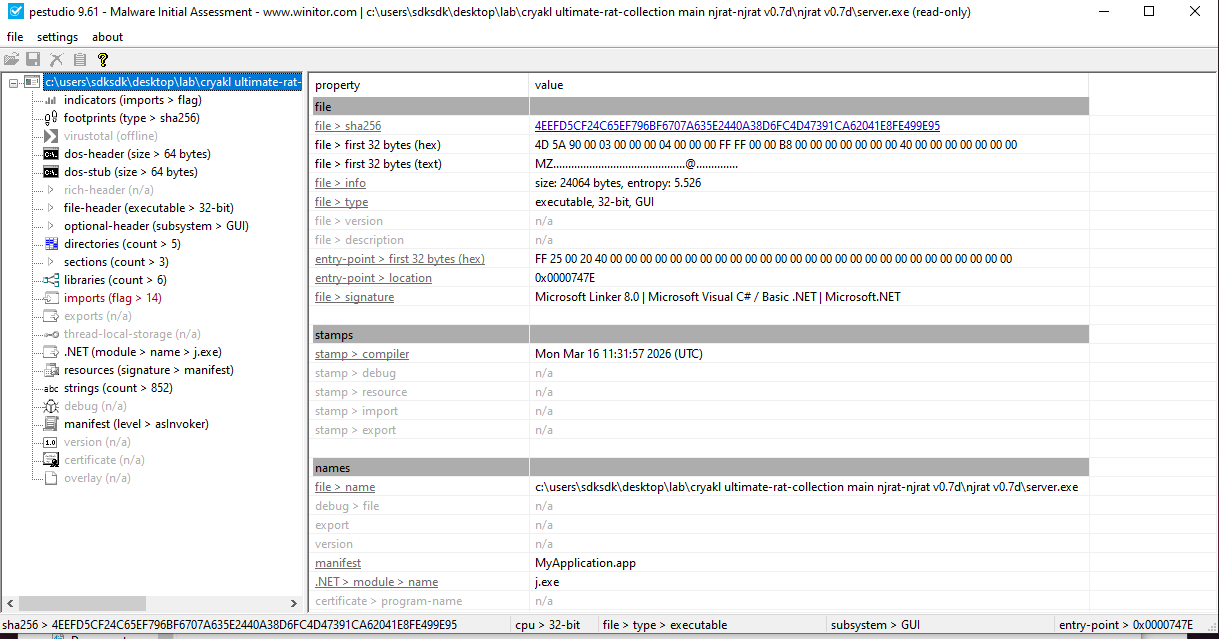This screenshot has height=639, width=1219.
Task: Click the save toolbar icon
Action: click(x=33, y=60)
